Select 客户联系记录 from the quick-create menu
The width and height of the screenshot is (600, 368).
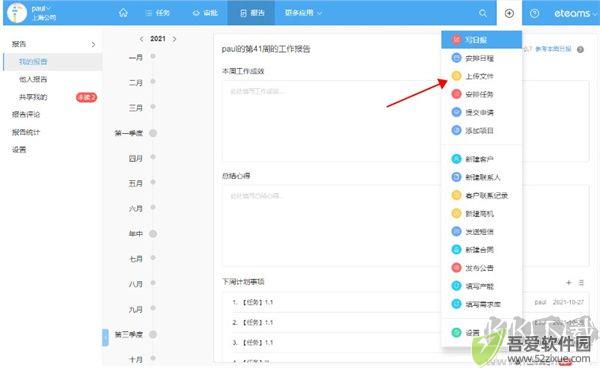pos(481,195)
